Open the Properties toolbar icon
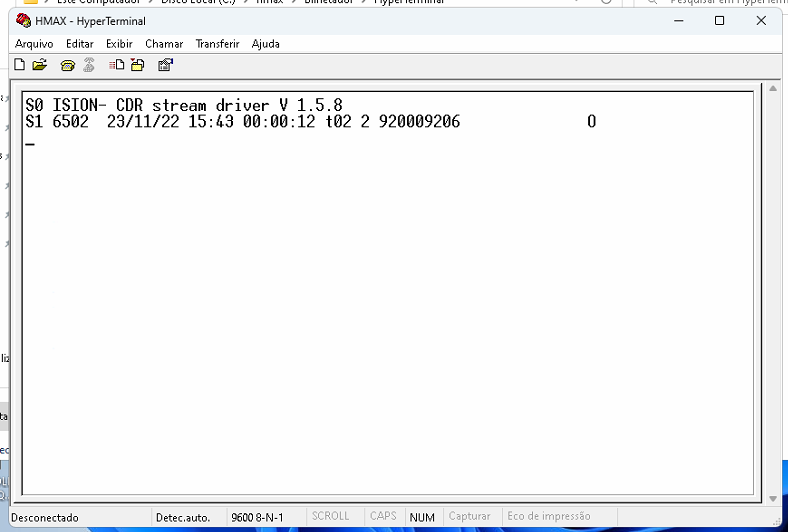The width and height of the screenshot is (788, 532). point(165,65)
